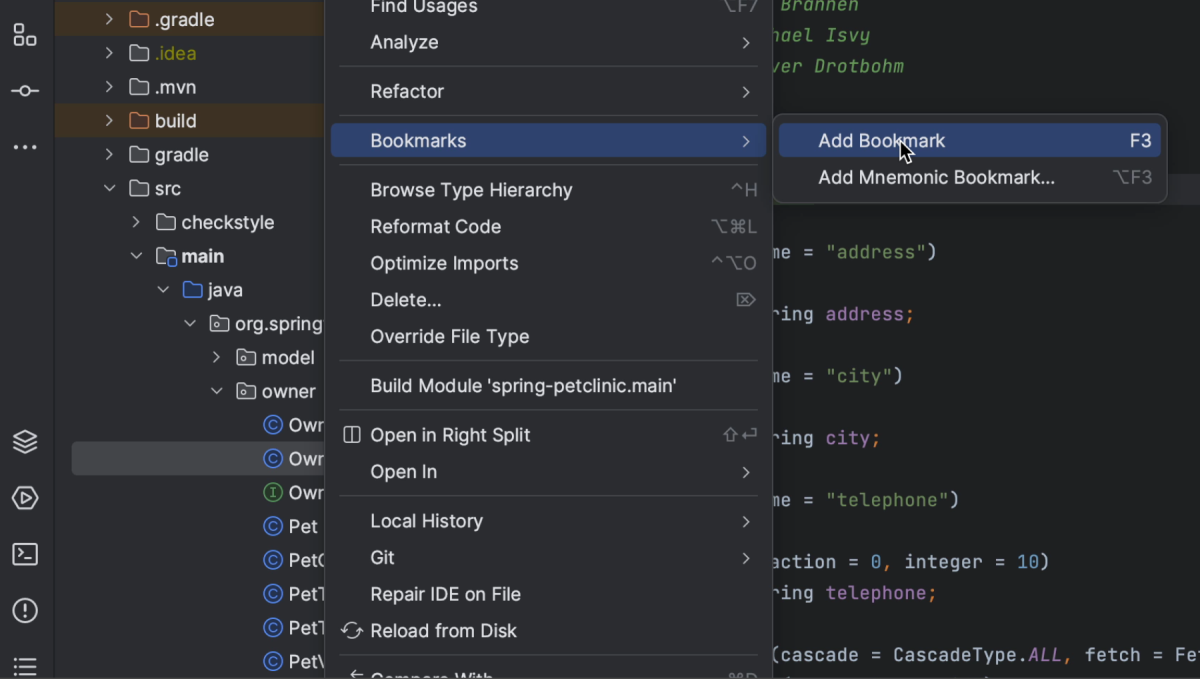Open the Project tool window
The height and width of the screenshot is (679, 1200).
tap(24, 35)
